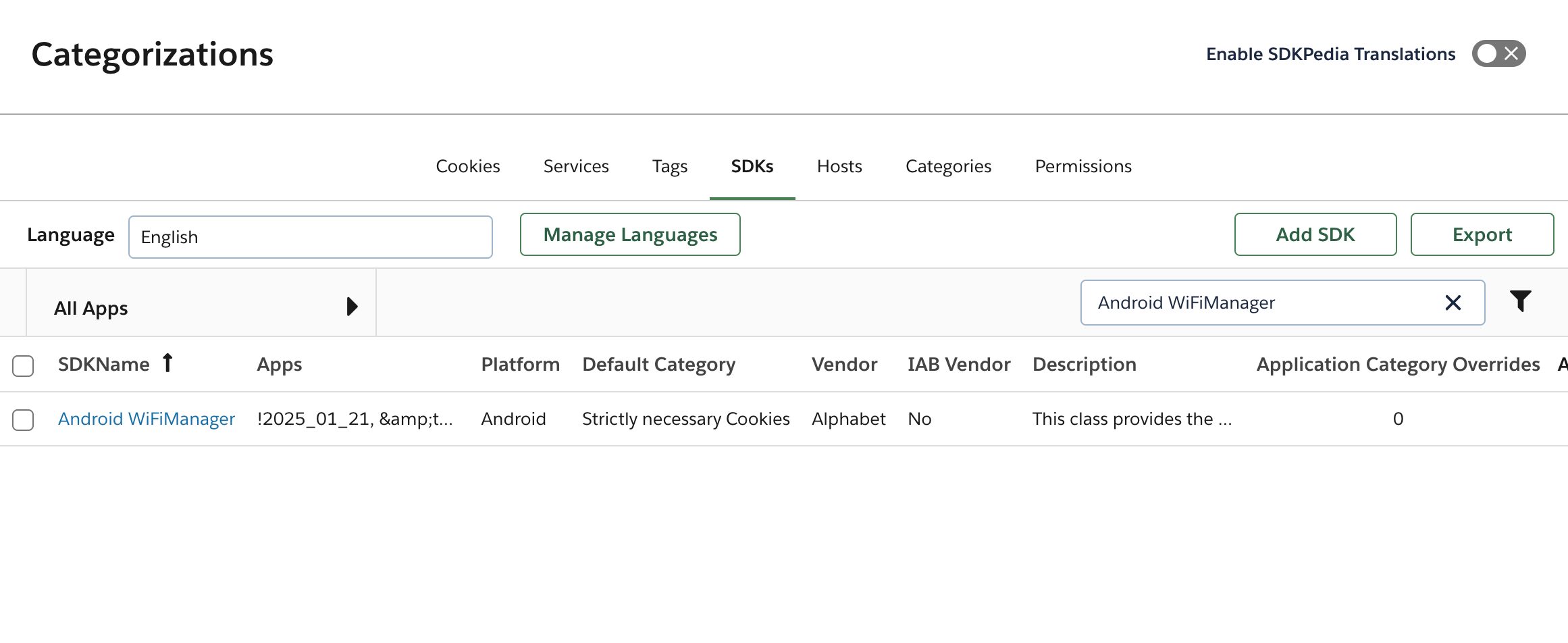Select the Services tab
This screenshot has height=643, width=1568.
[576, 166]
